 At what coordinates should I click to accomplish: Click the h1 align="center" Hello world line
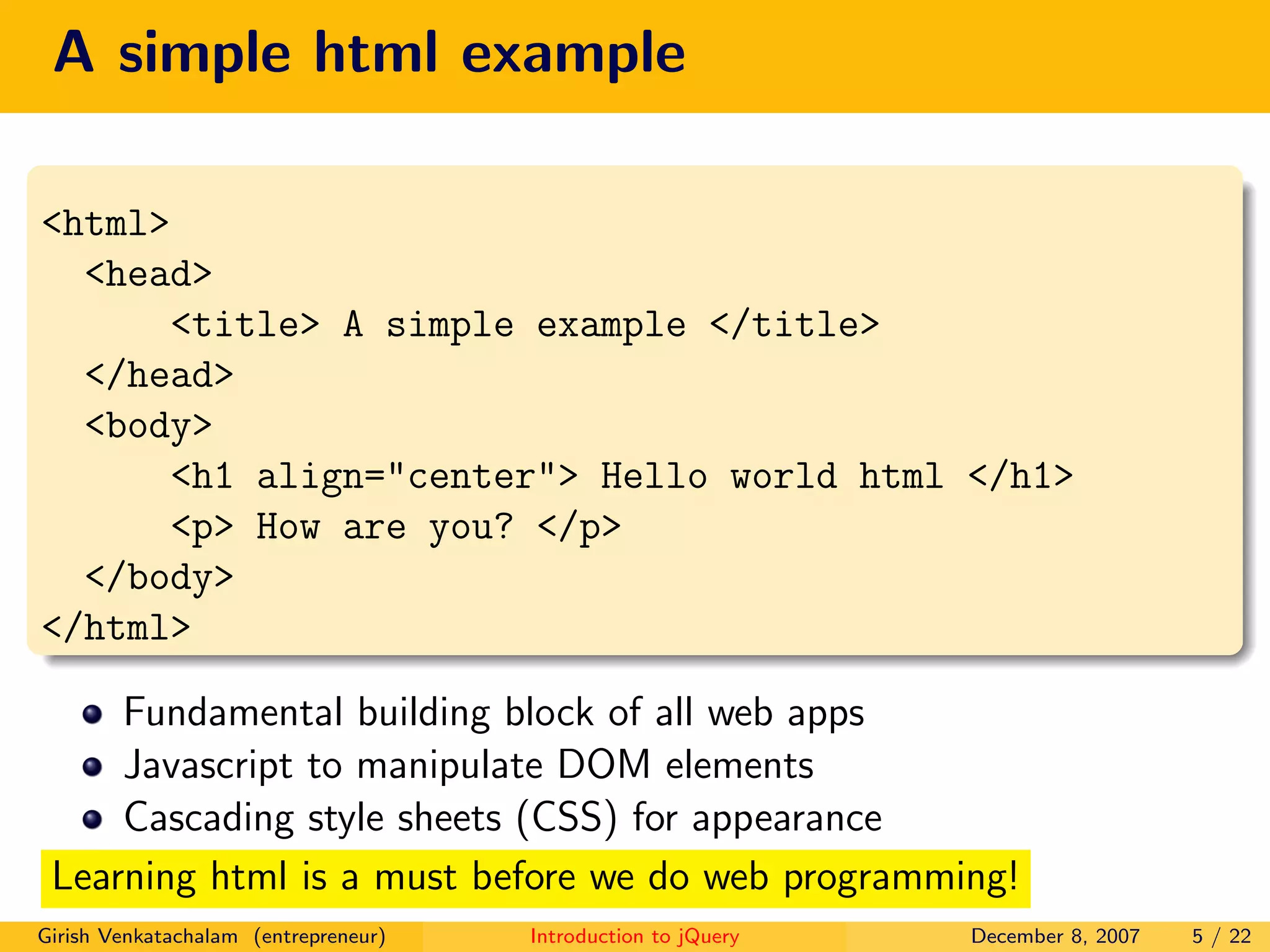tap(622, 477)
